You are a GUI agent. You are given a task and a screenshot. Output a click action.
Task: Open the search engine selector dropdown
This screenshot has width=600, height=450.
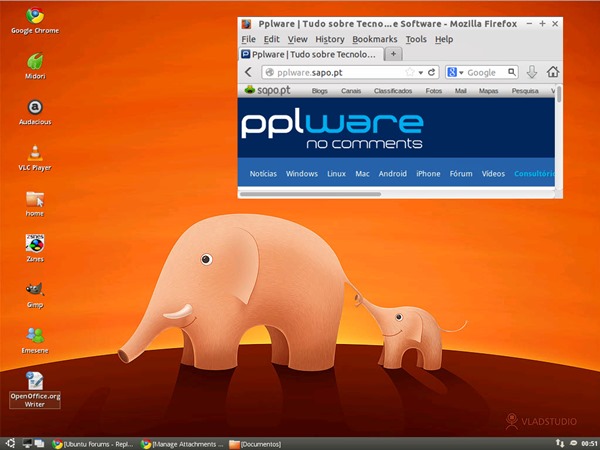(455, 72)
